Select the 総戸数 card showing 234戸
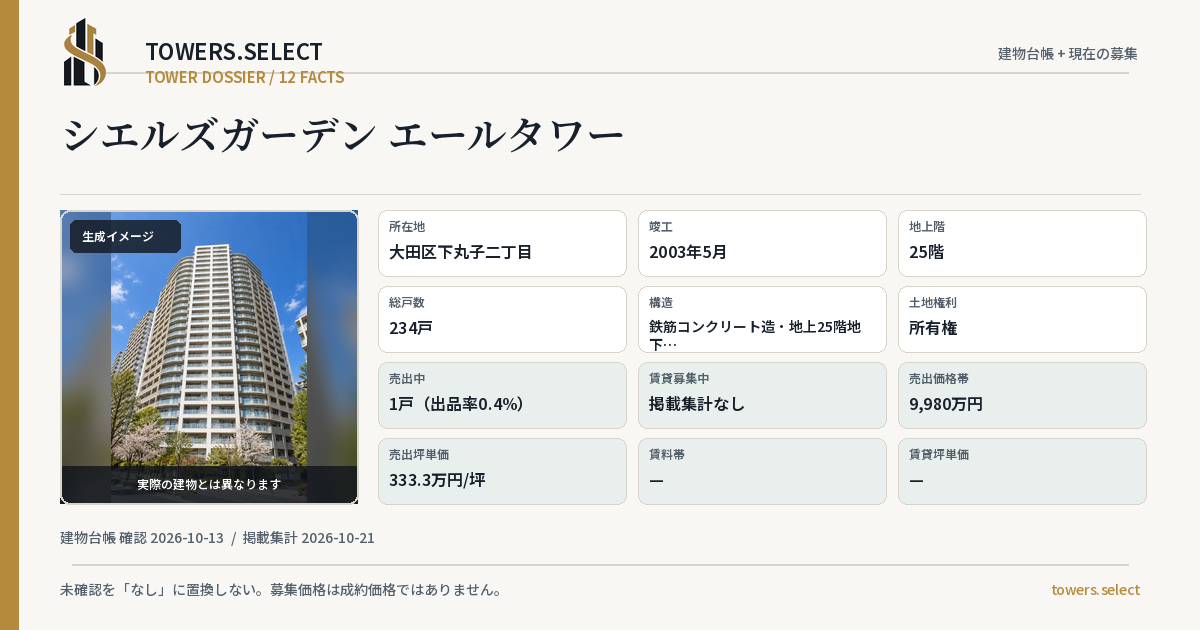 (502, 319)
